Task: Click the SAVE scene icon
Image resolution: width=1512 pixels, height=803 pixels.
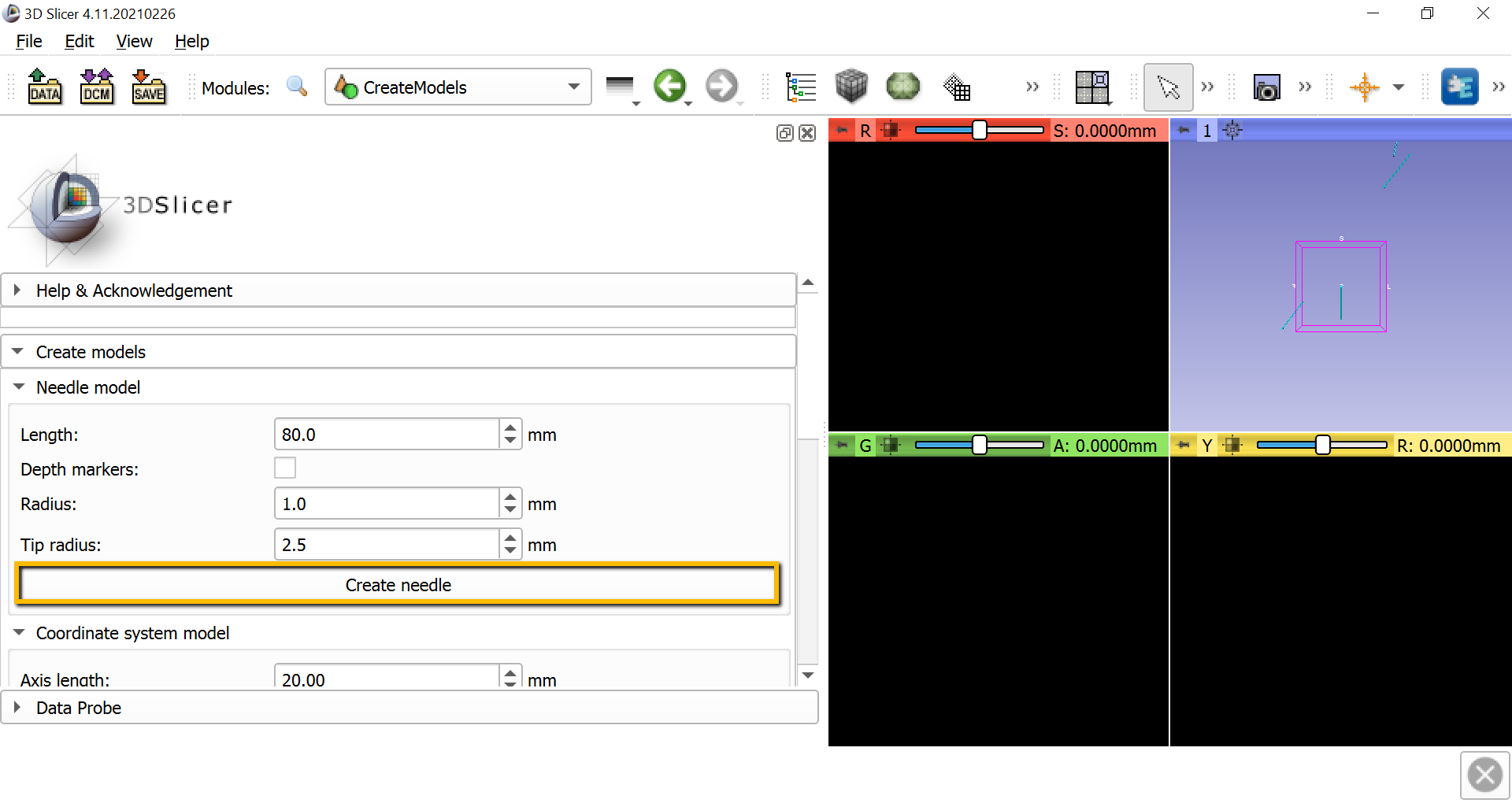Action: coord(149,87)
